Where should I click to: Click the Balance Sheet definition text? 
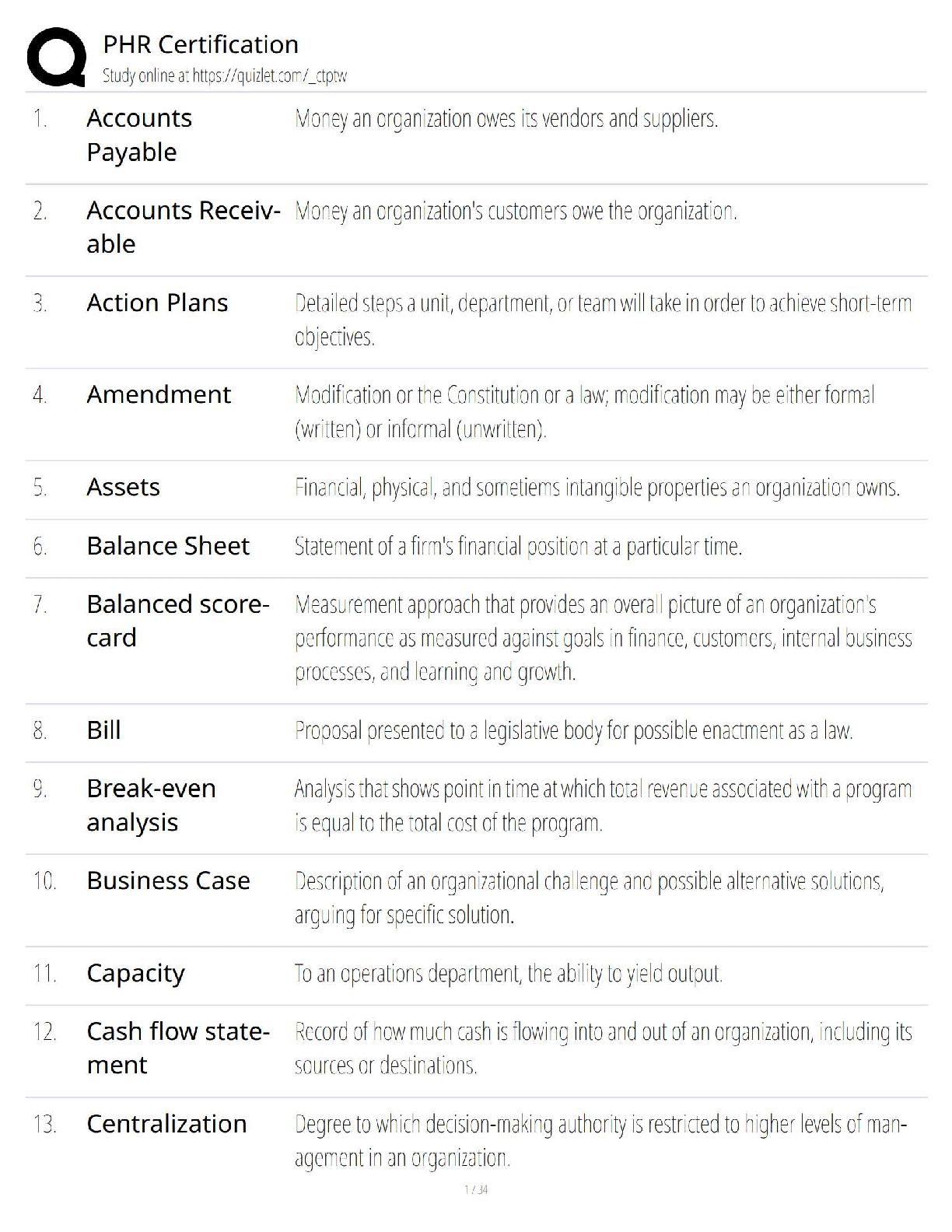click(518, 547)
